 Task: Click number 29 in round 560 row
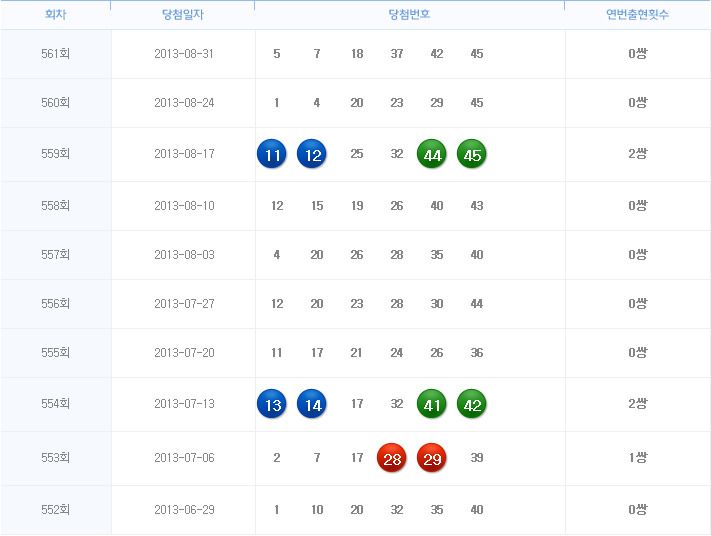(437, 102)
